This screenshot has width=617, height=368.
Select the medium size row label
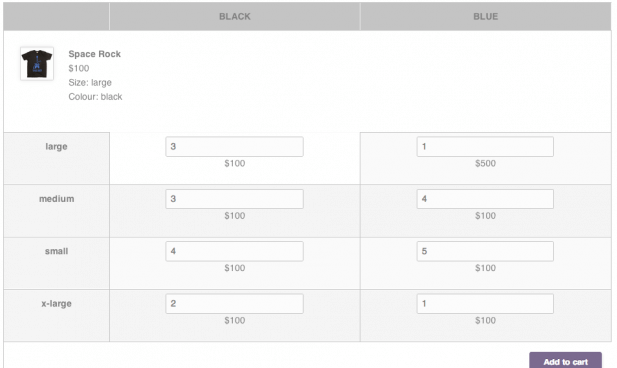click(x=56, y=199)
